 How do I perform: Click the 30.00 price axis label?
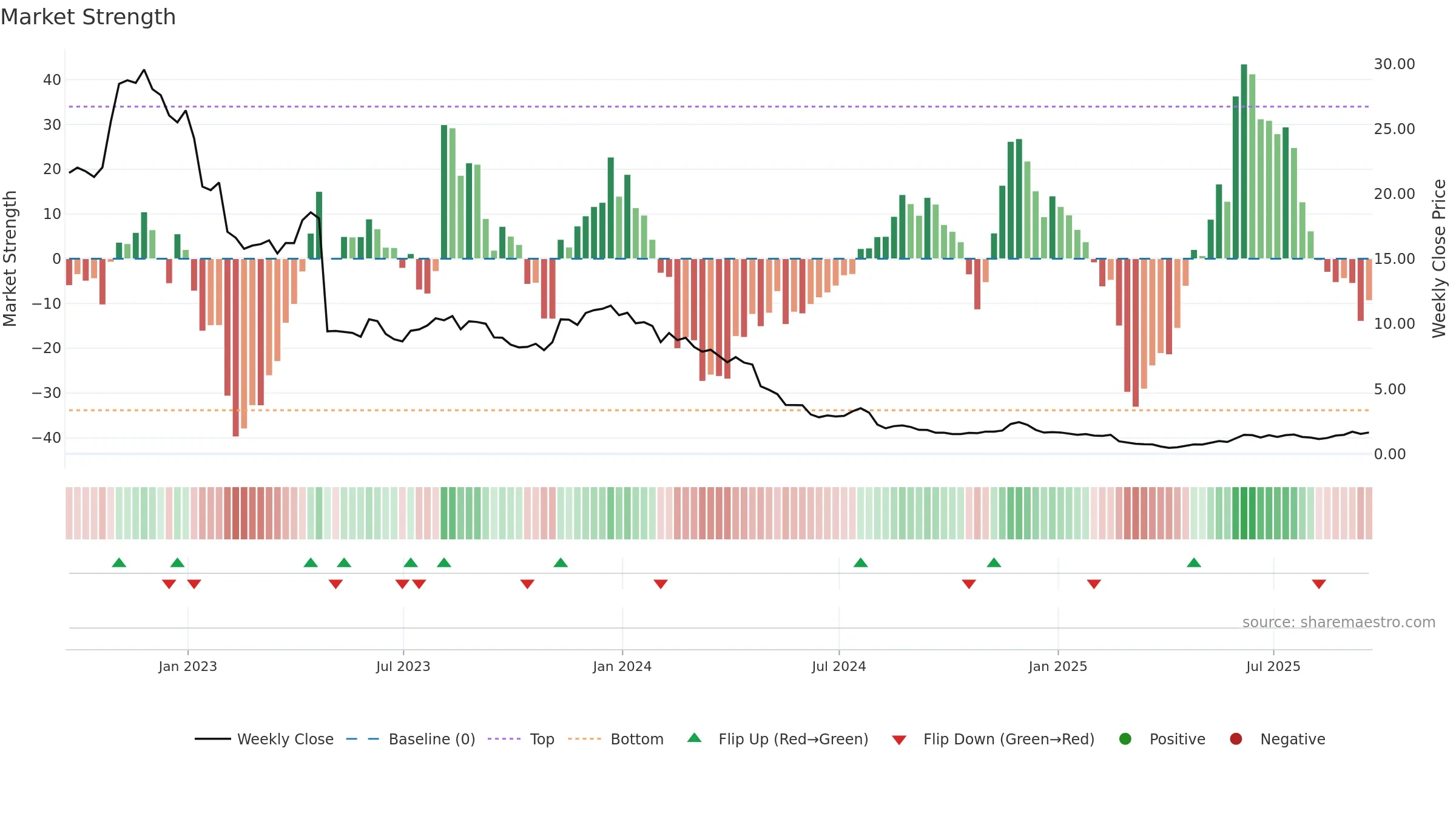click(x=1394, y=64)
